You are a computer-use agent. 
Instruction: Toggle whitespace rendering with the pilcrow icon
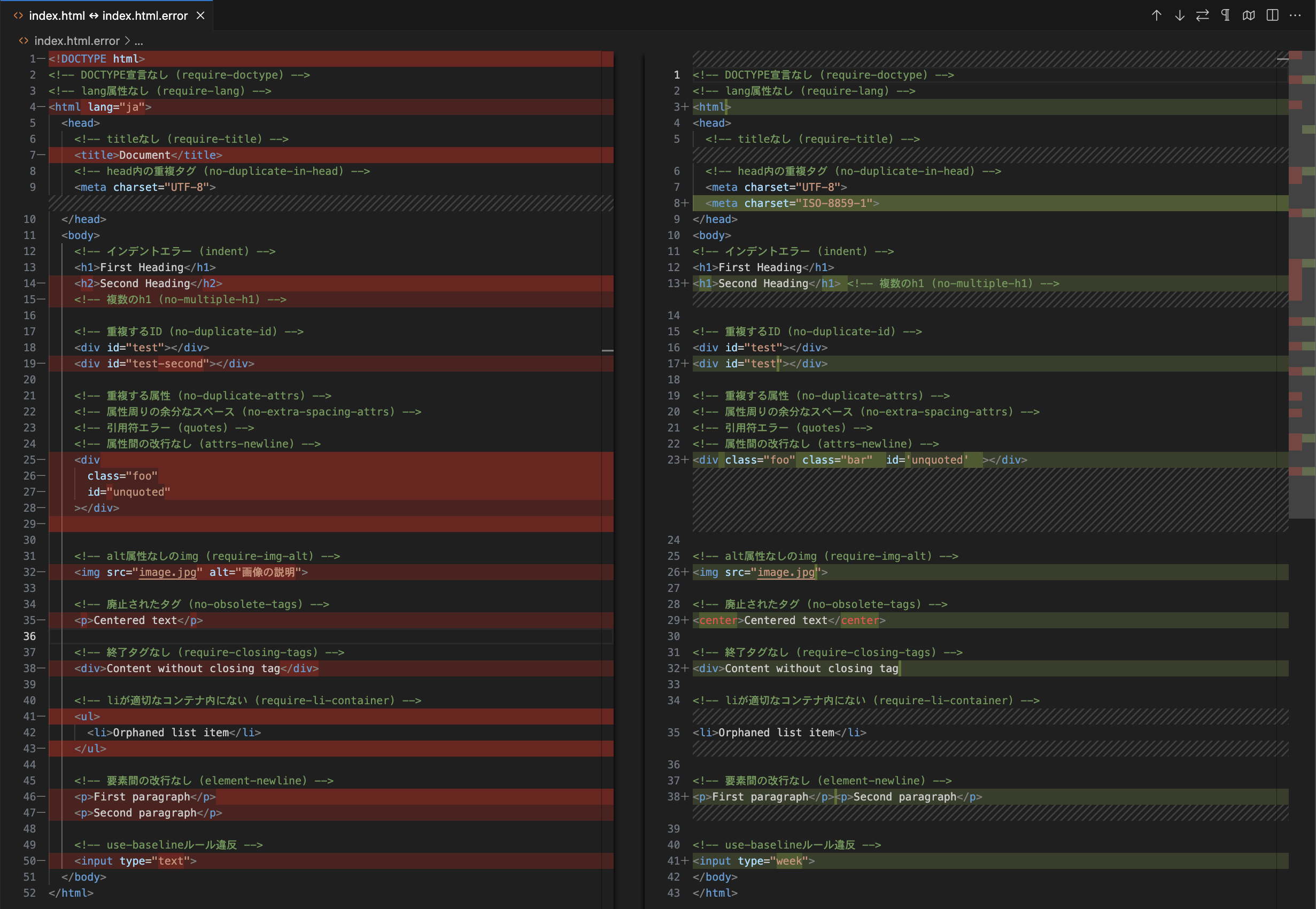(1226, 16)
